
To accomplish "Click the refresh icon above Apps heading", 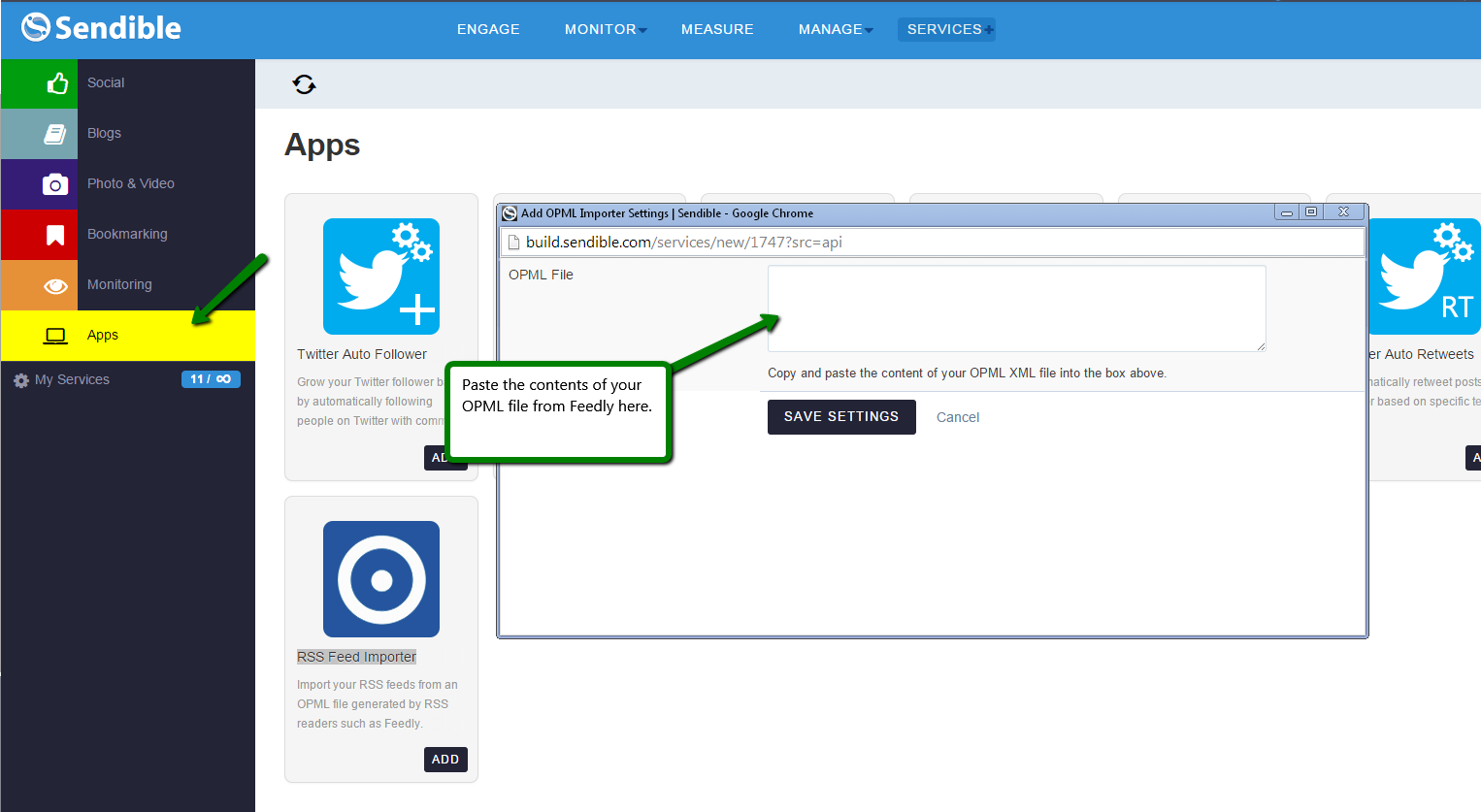I will 305,84.
